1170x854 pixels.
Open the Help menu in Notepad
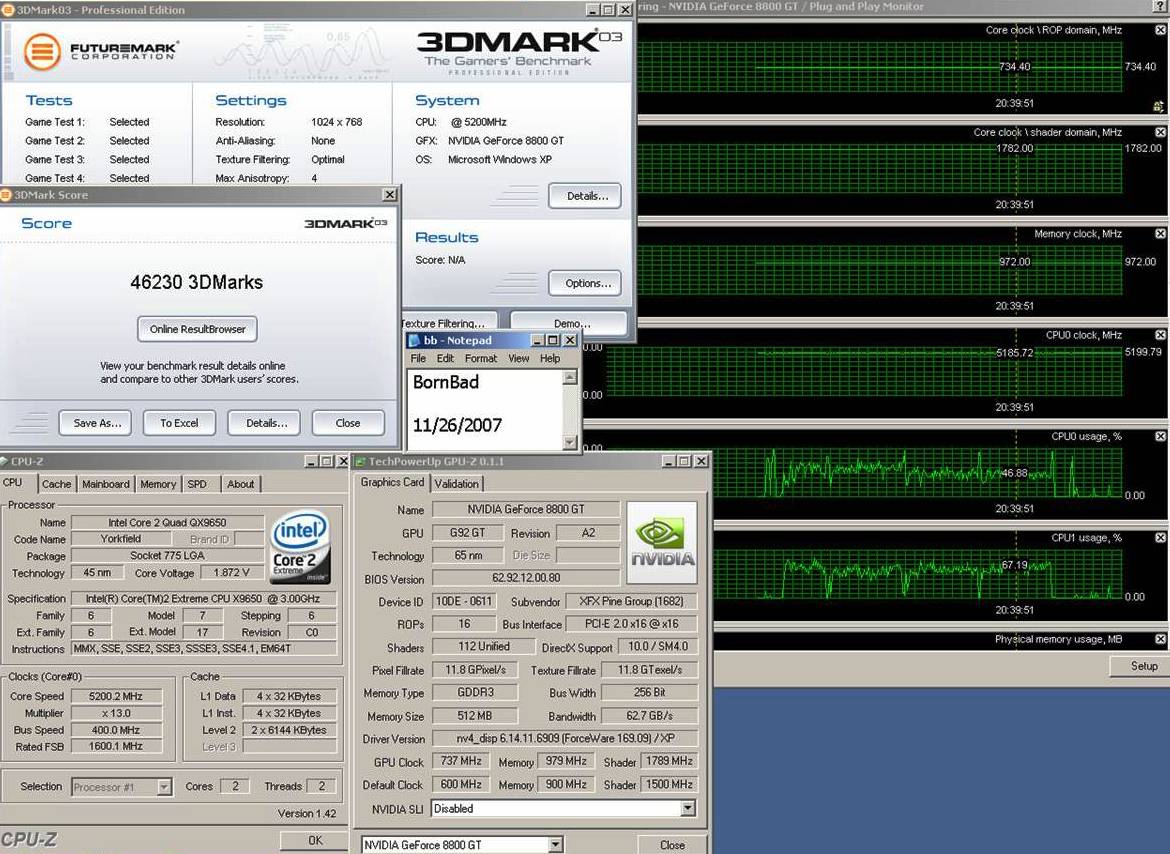pos(550,359)
